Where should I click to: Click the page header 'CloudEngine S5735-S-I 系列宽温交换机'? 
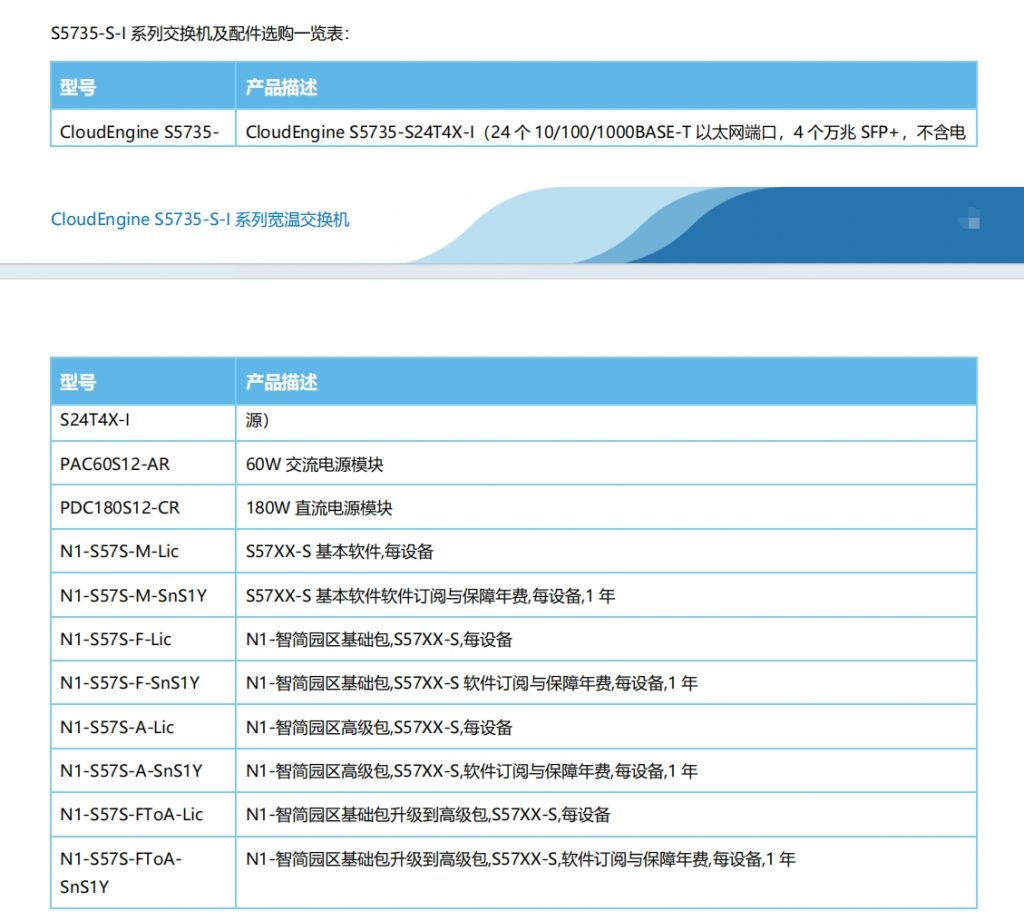pos(200,219)
